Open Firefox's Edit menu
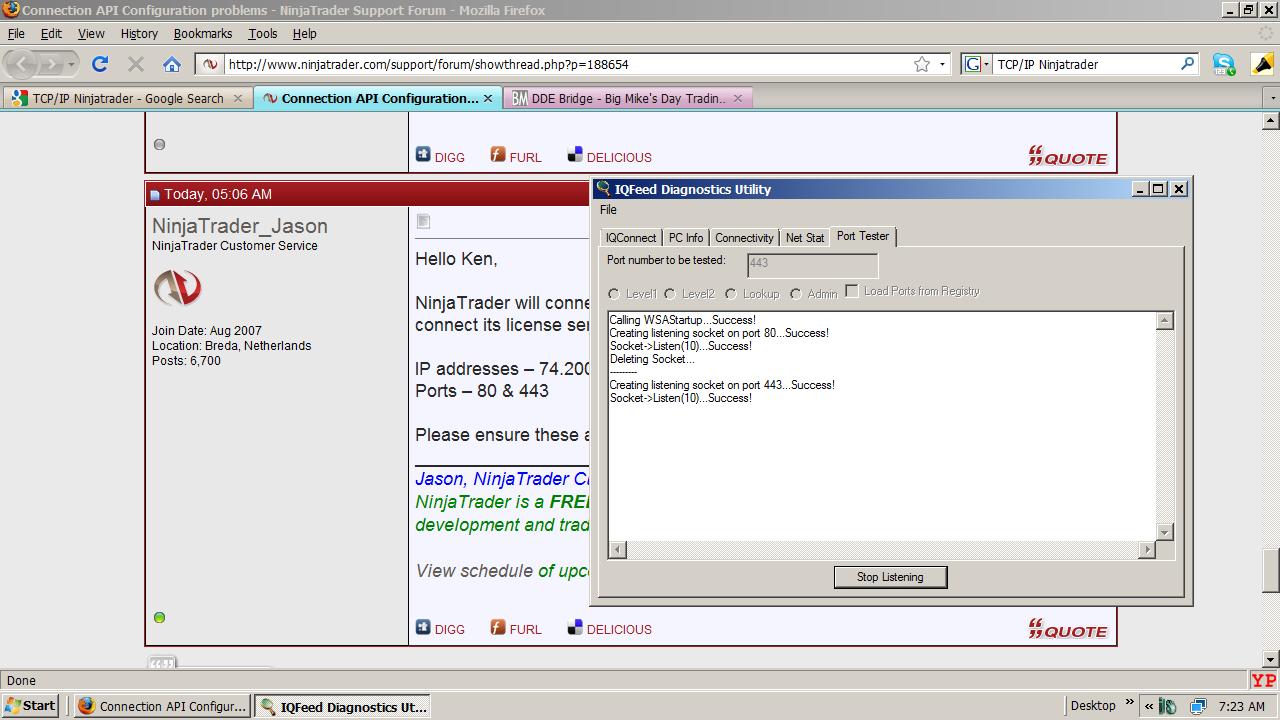Image resolution: width=1280 pixels, height=720 pixels. pos(51,33)
